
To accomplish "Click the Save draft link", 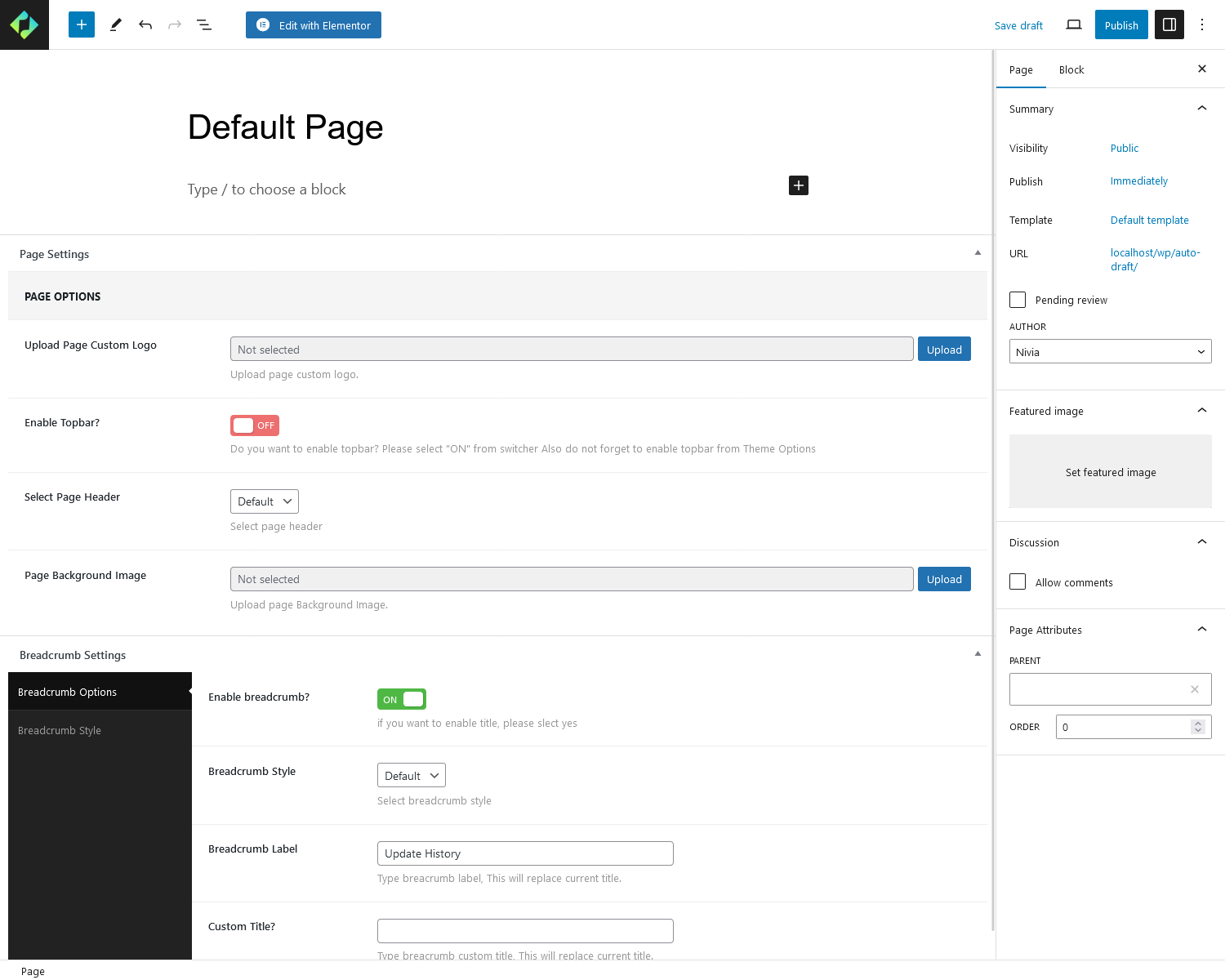I will [1018, 25].
